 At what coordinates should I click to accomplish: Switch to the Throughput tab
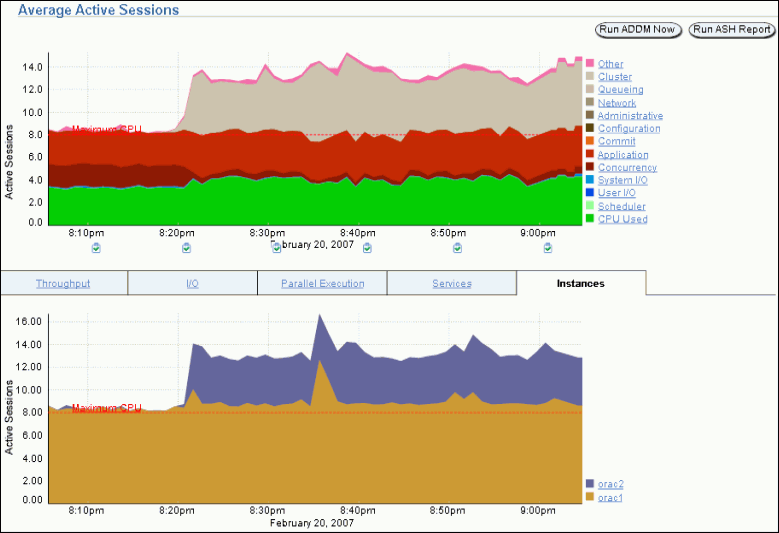point(63,284)
